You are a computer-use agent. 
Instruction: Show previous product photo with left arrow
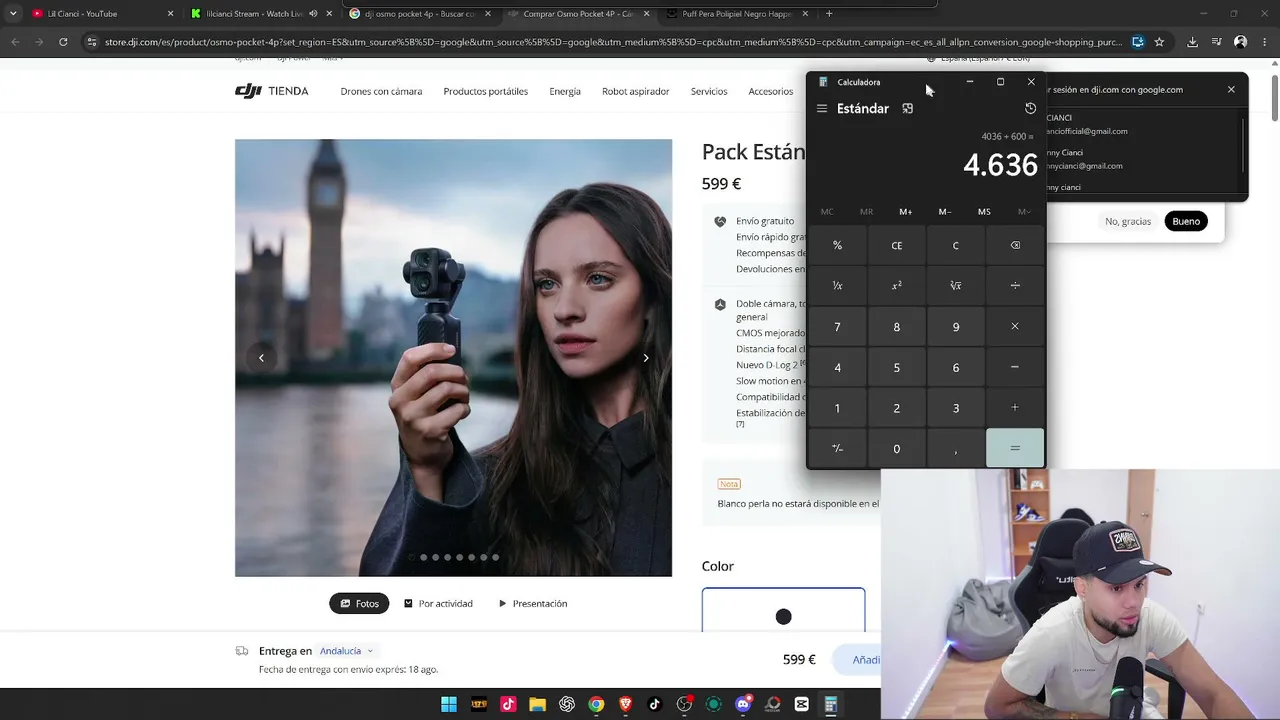click(x=261, y=358)
